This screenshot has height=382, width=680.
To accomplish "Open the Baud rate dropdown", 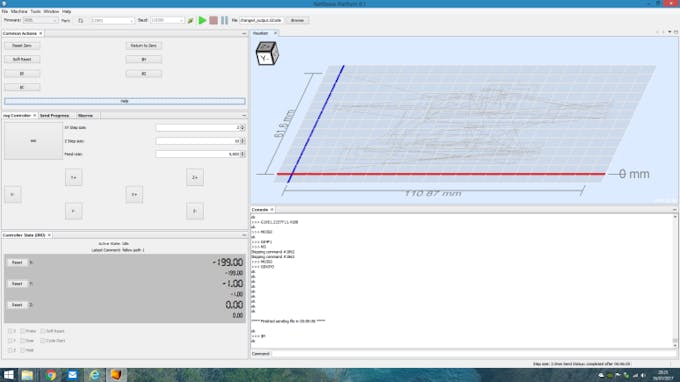I will click(167, 20).
